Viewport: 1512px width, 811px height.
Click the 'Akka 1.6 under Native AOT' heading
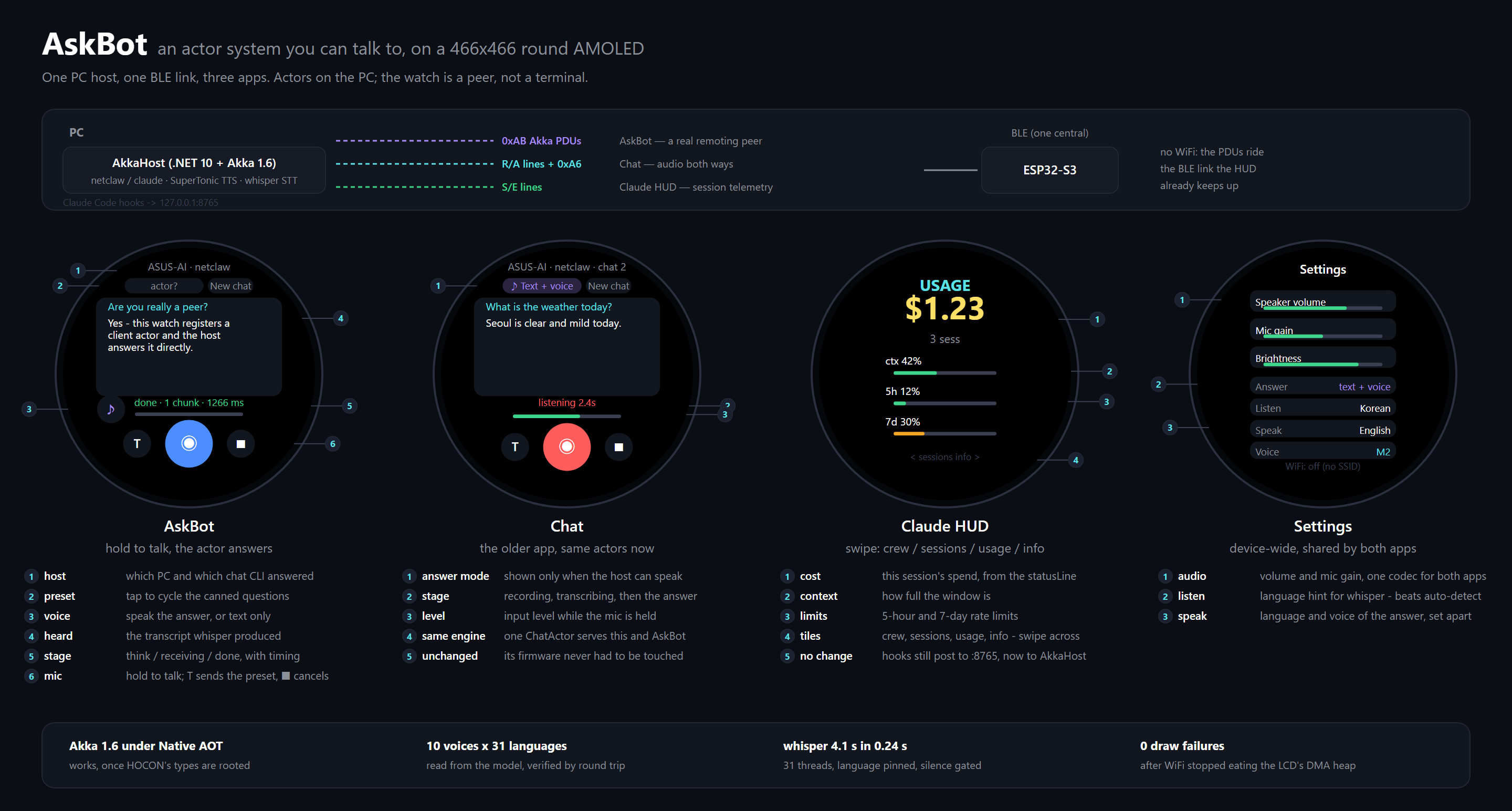145,746
